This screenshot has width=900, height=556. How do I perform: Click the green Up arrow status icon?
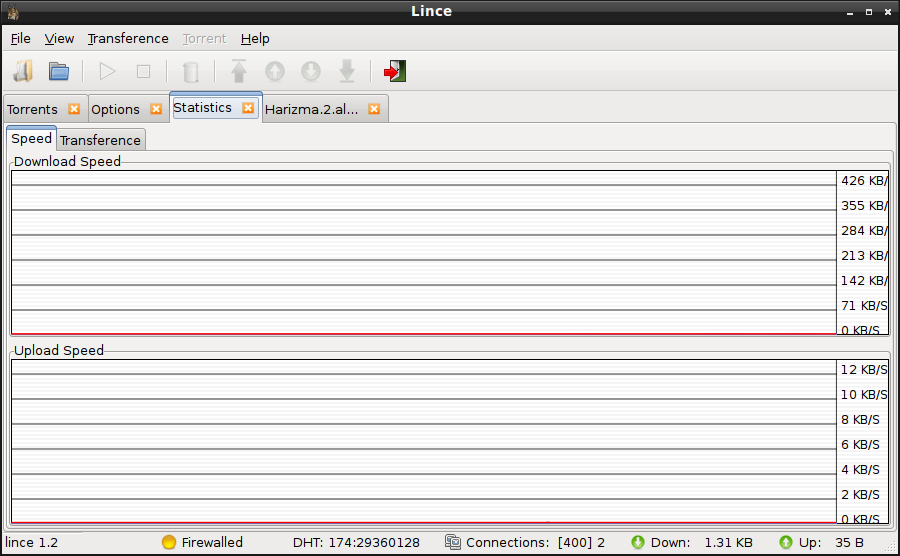(786, 542)
